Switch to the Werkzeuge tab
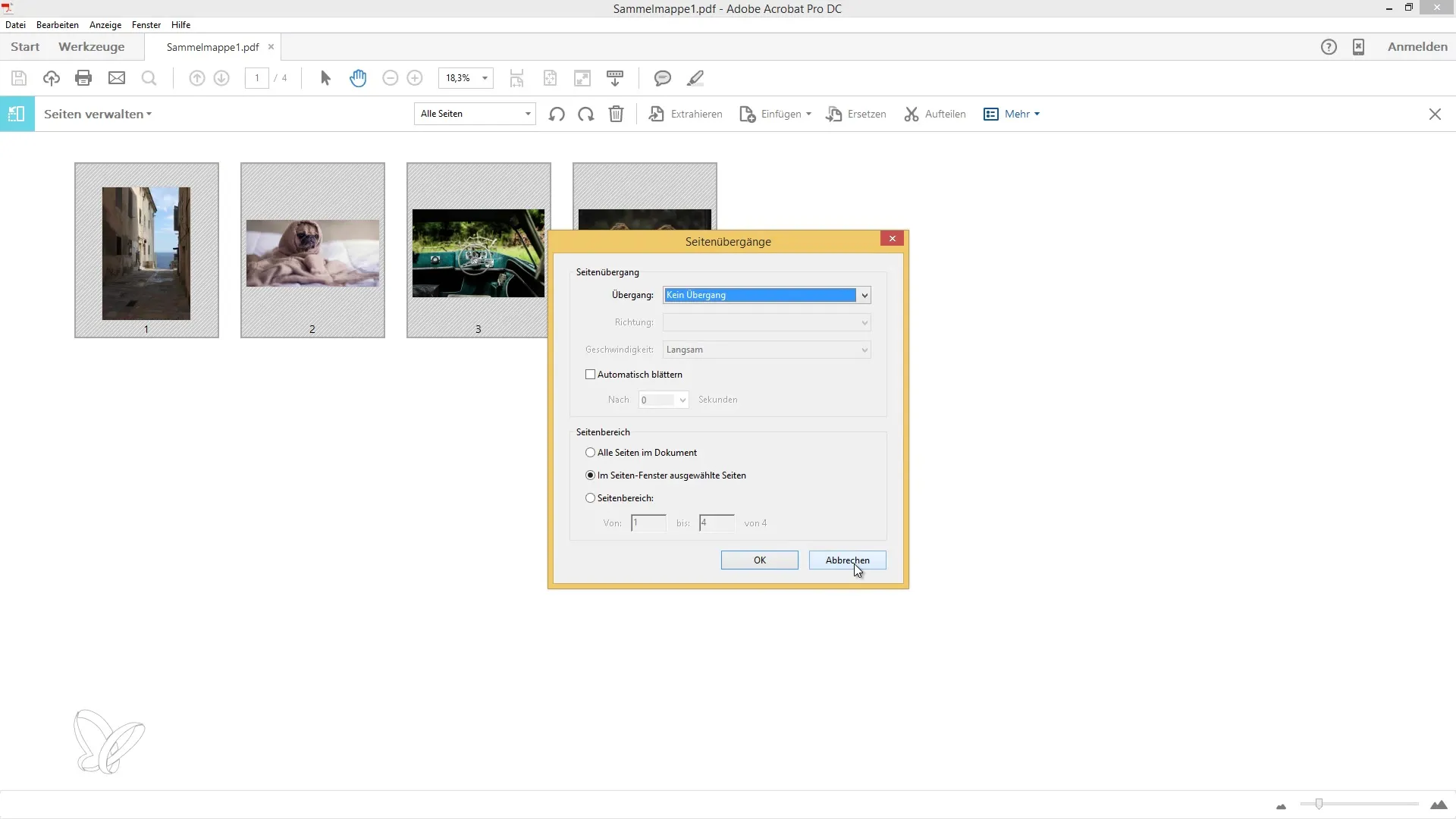Viewport: 1456px width, 819px height. (x=92, y=47)
